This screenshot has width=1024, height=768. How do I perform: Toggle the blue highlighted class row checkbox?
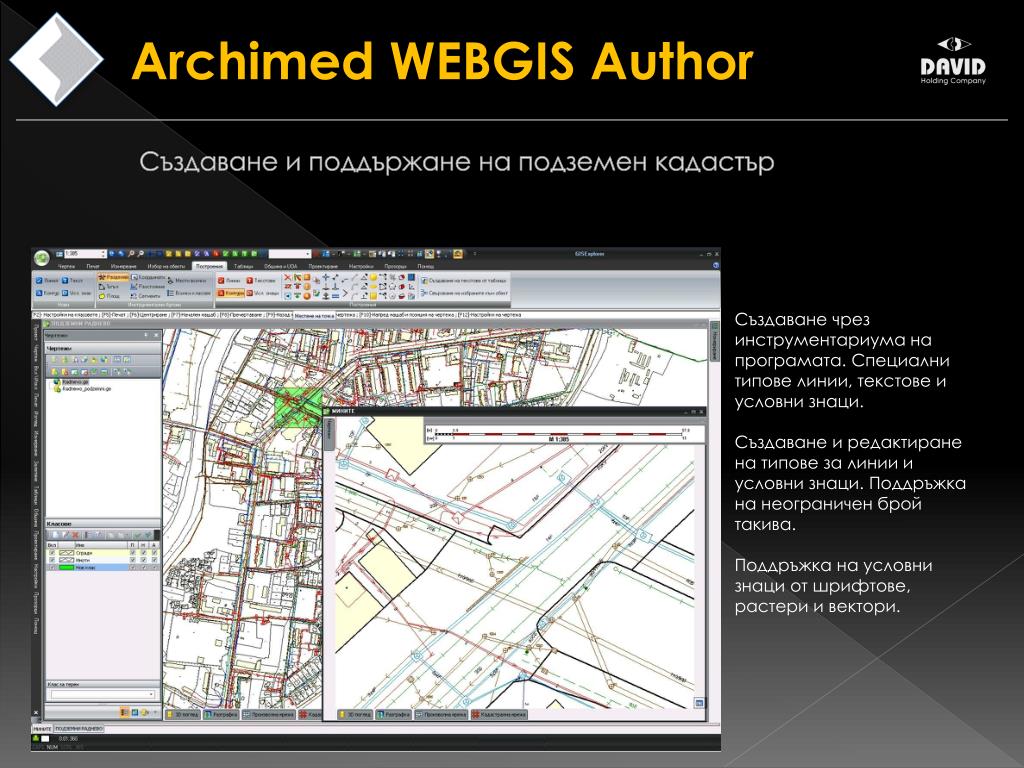[52, 567]
